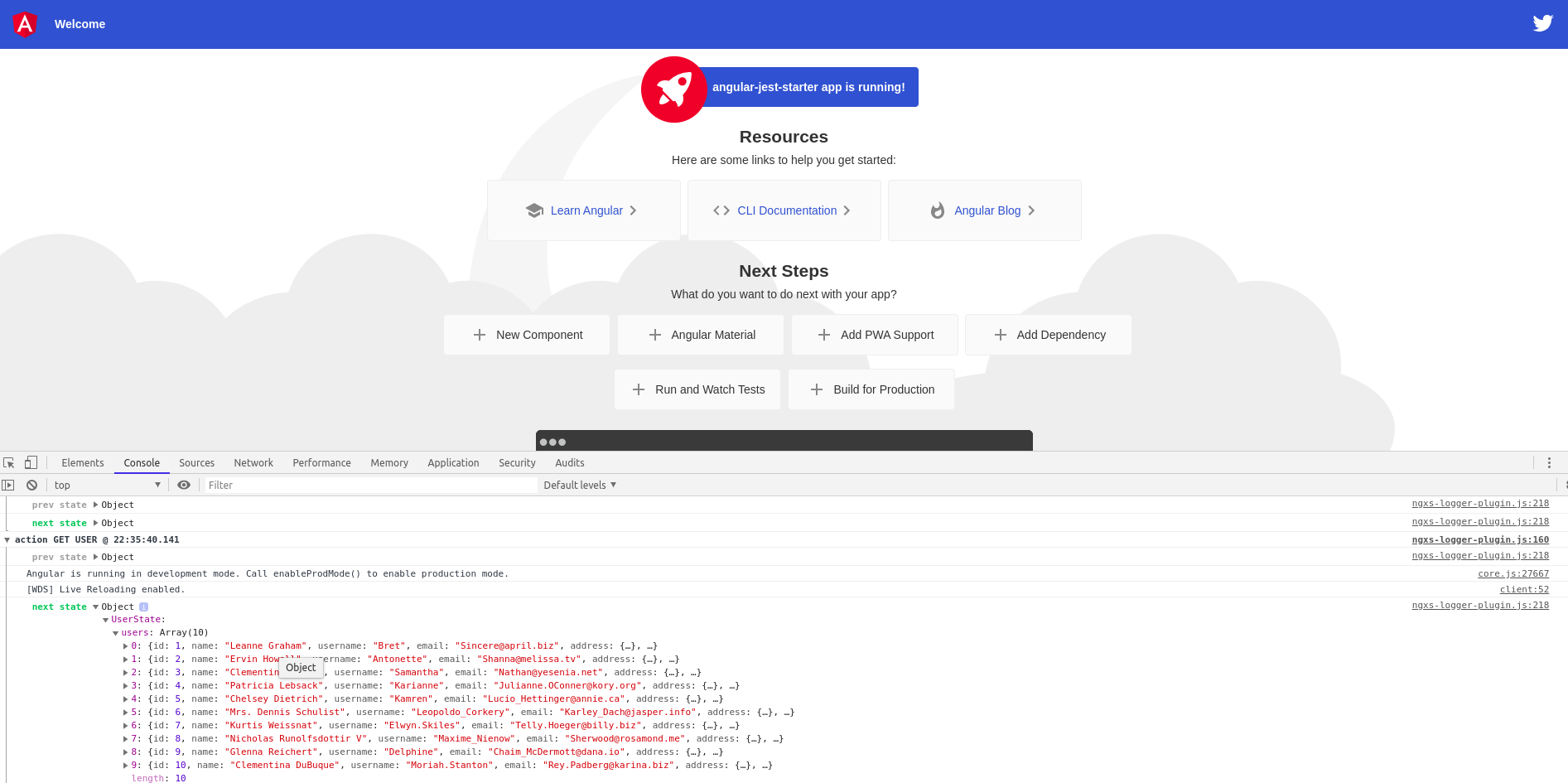
Task: Open the top JavaScript context dropdown
Action: [107, 485]
